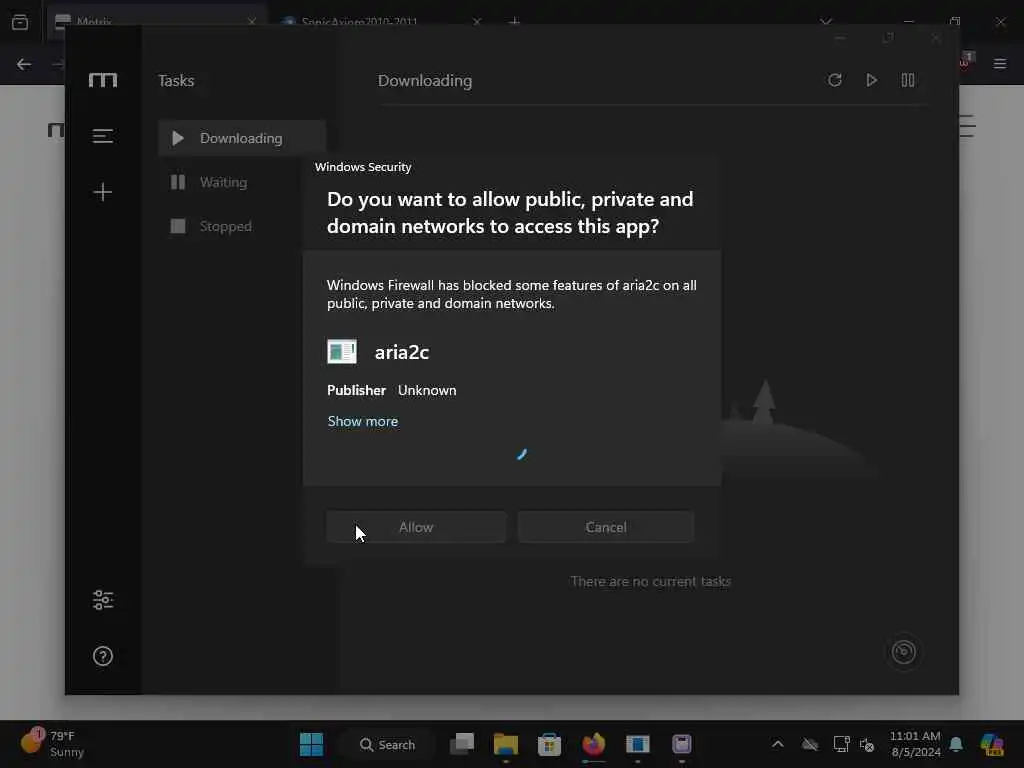1024x768 pixels.
Task: Click the aria2c application icon
Action: click(x=342, y=352)
